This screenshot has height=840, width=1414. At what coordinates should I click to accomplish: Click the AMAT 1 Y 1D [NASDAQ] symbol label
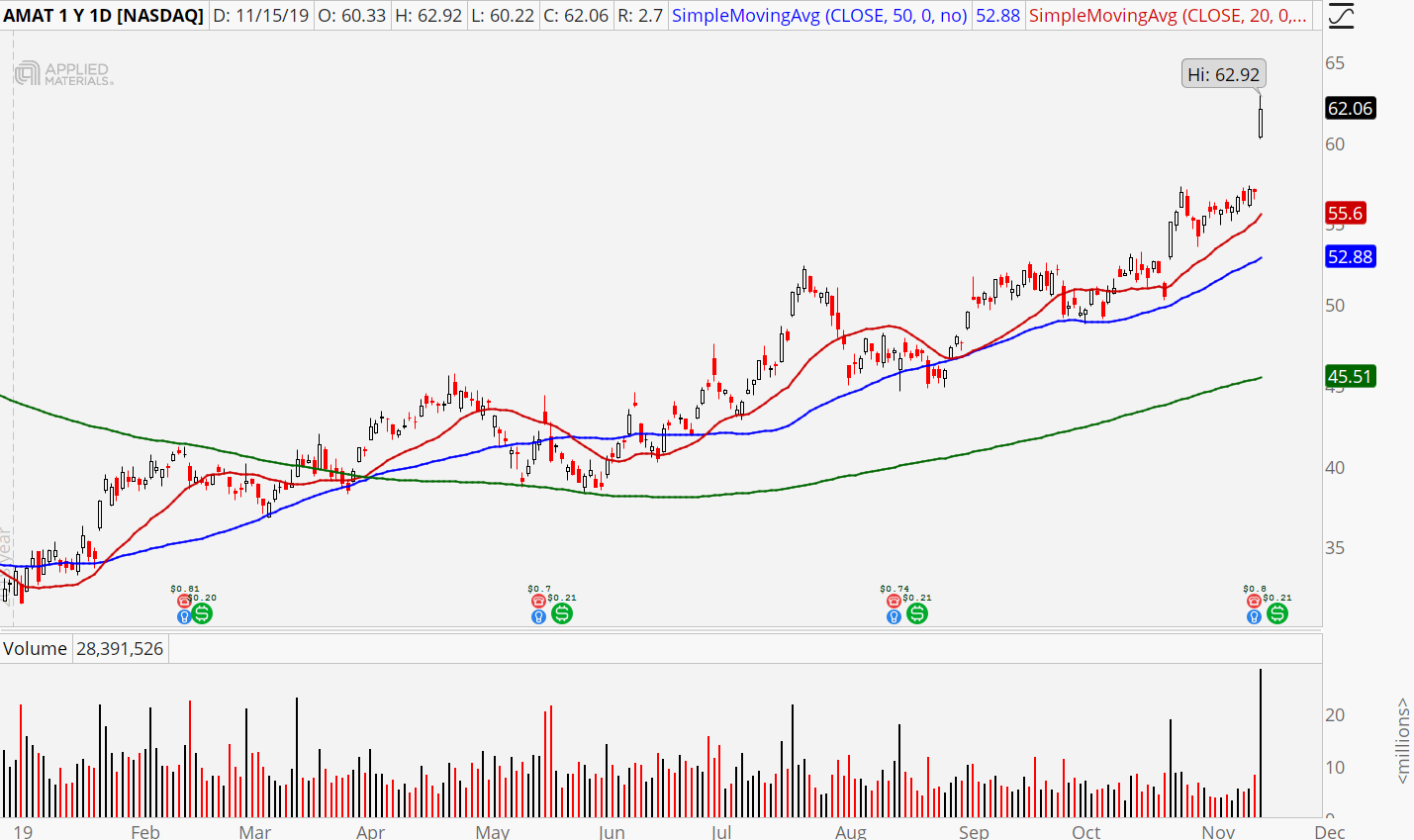[103, 16]
